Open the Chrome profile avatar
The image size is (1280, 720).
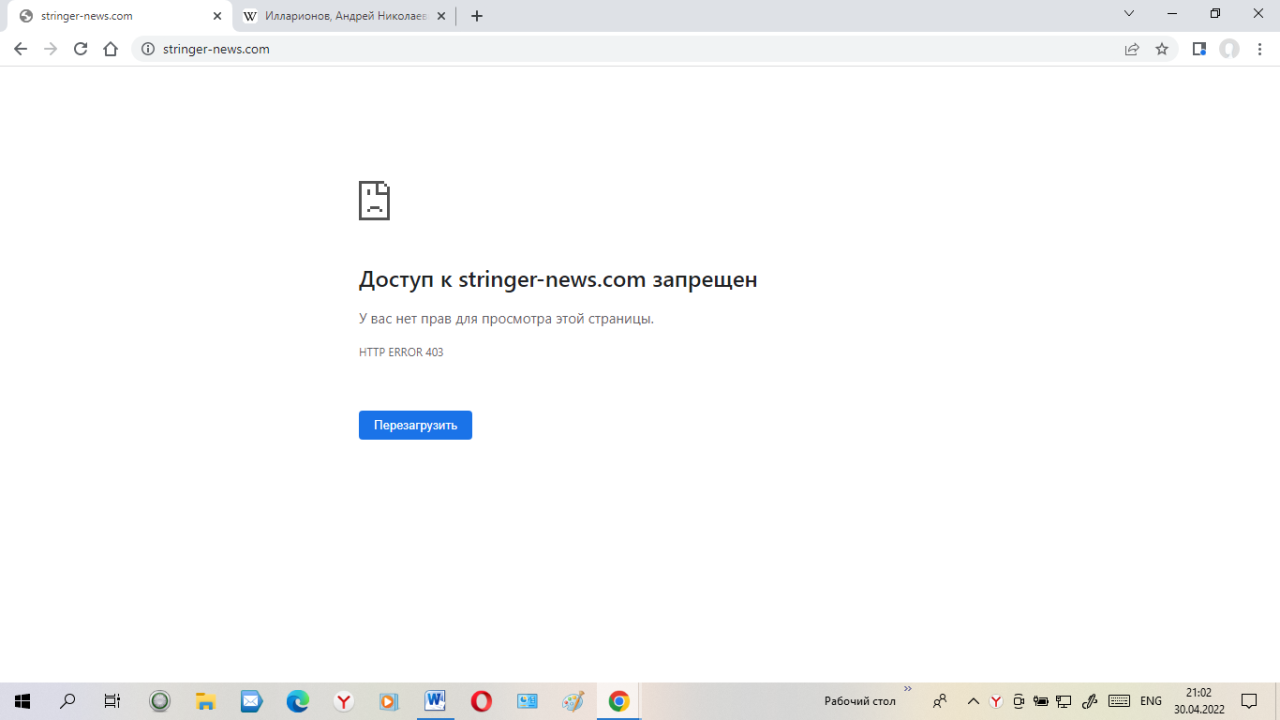(x=1229, y=49)
